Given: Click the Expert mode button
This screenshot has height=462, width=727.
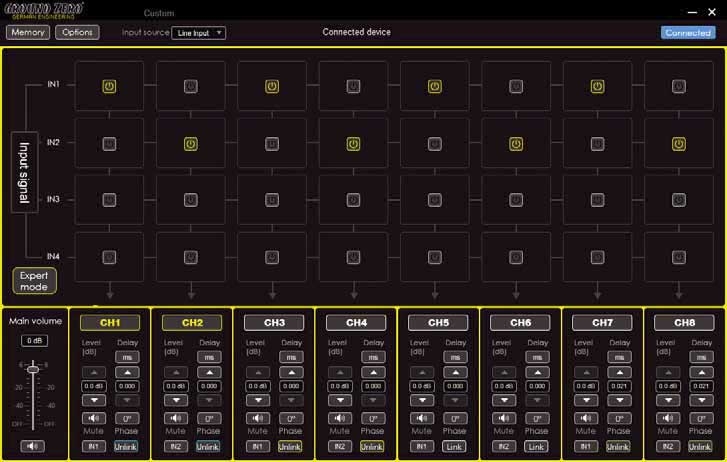Looking at the screenshot, I should click(34, 281).
